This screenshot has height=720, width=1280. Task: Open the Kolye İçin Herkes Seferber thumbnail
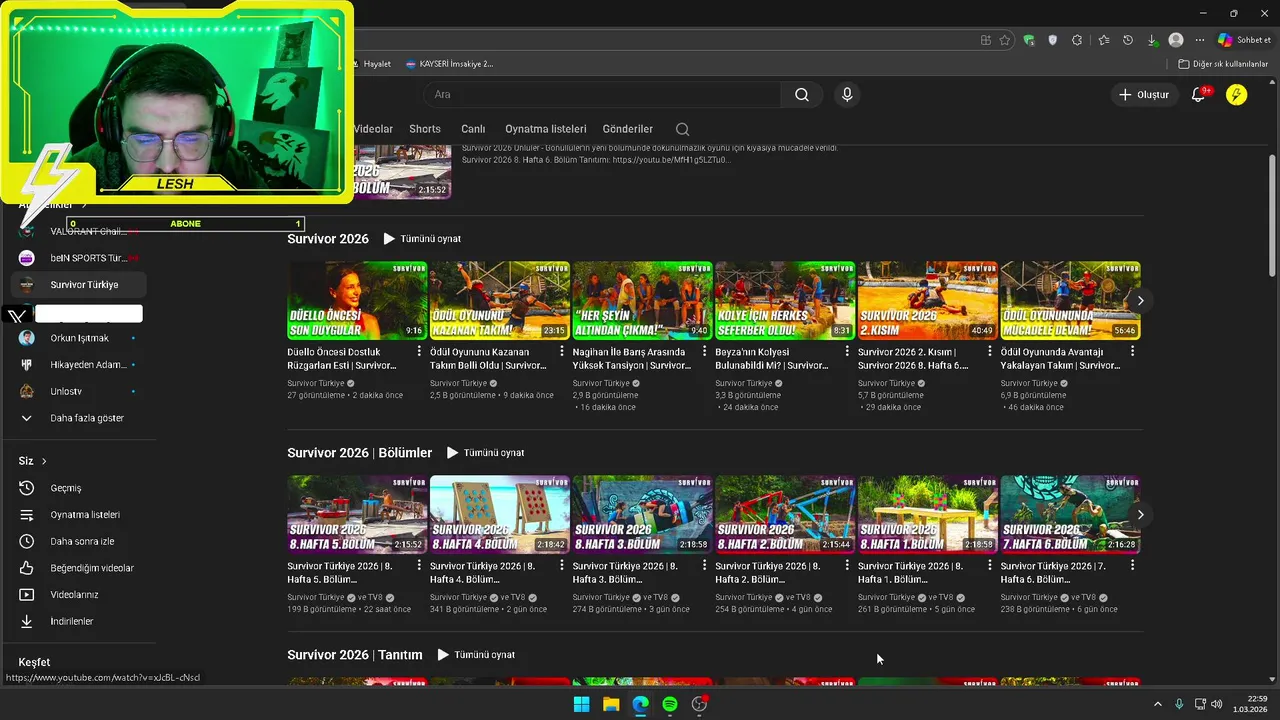[x=785, y=300]
